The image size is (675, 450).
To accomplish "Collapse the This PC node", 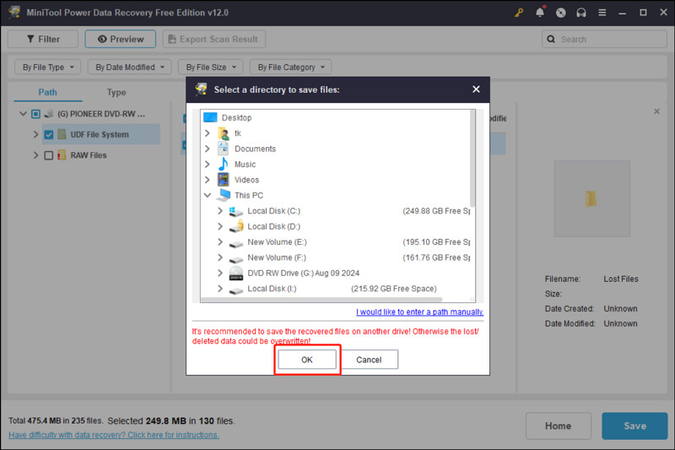I will [x=207, y=195].
